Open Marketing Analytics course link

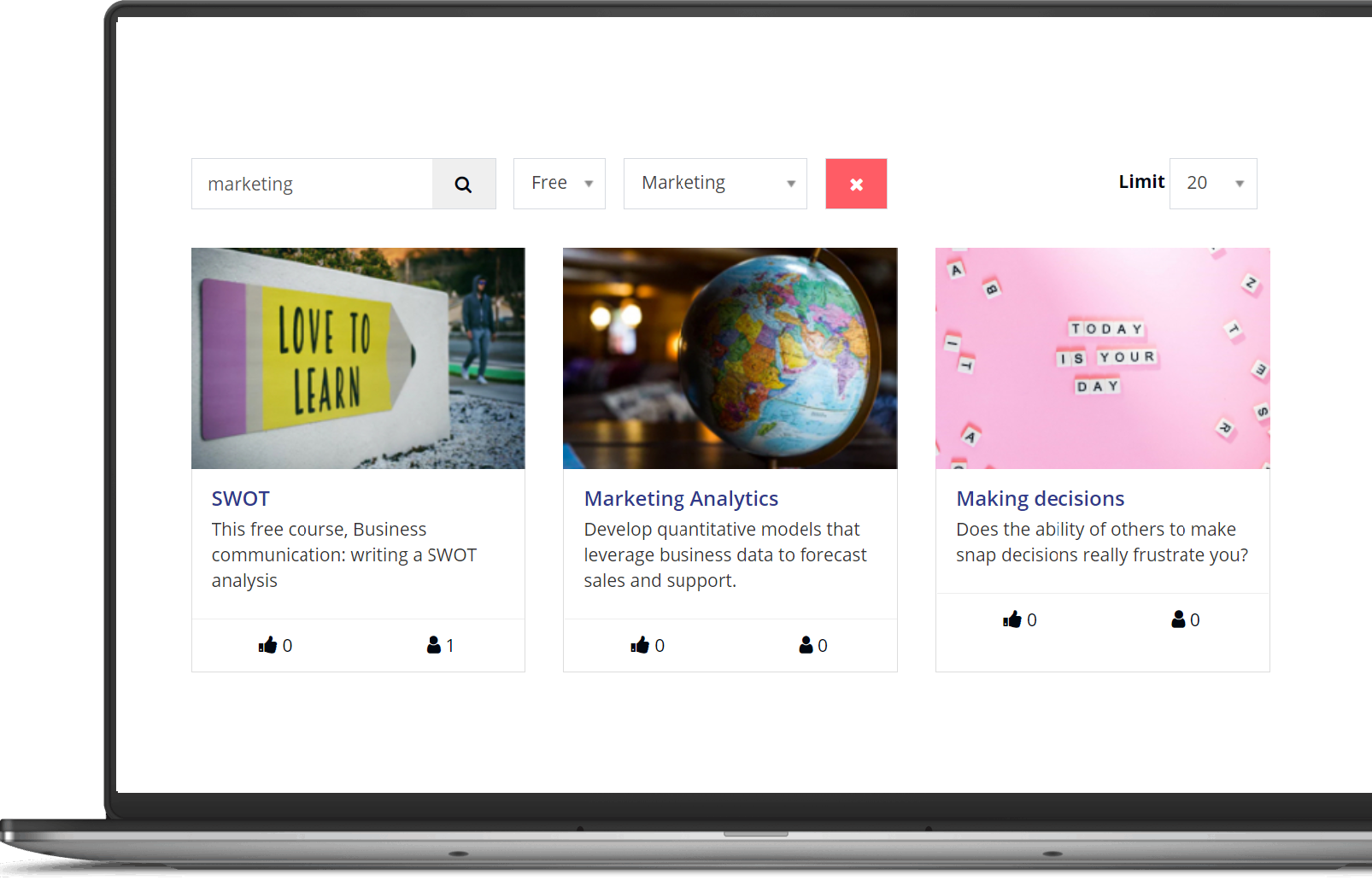click(681, 499)
